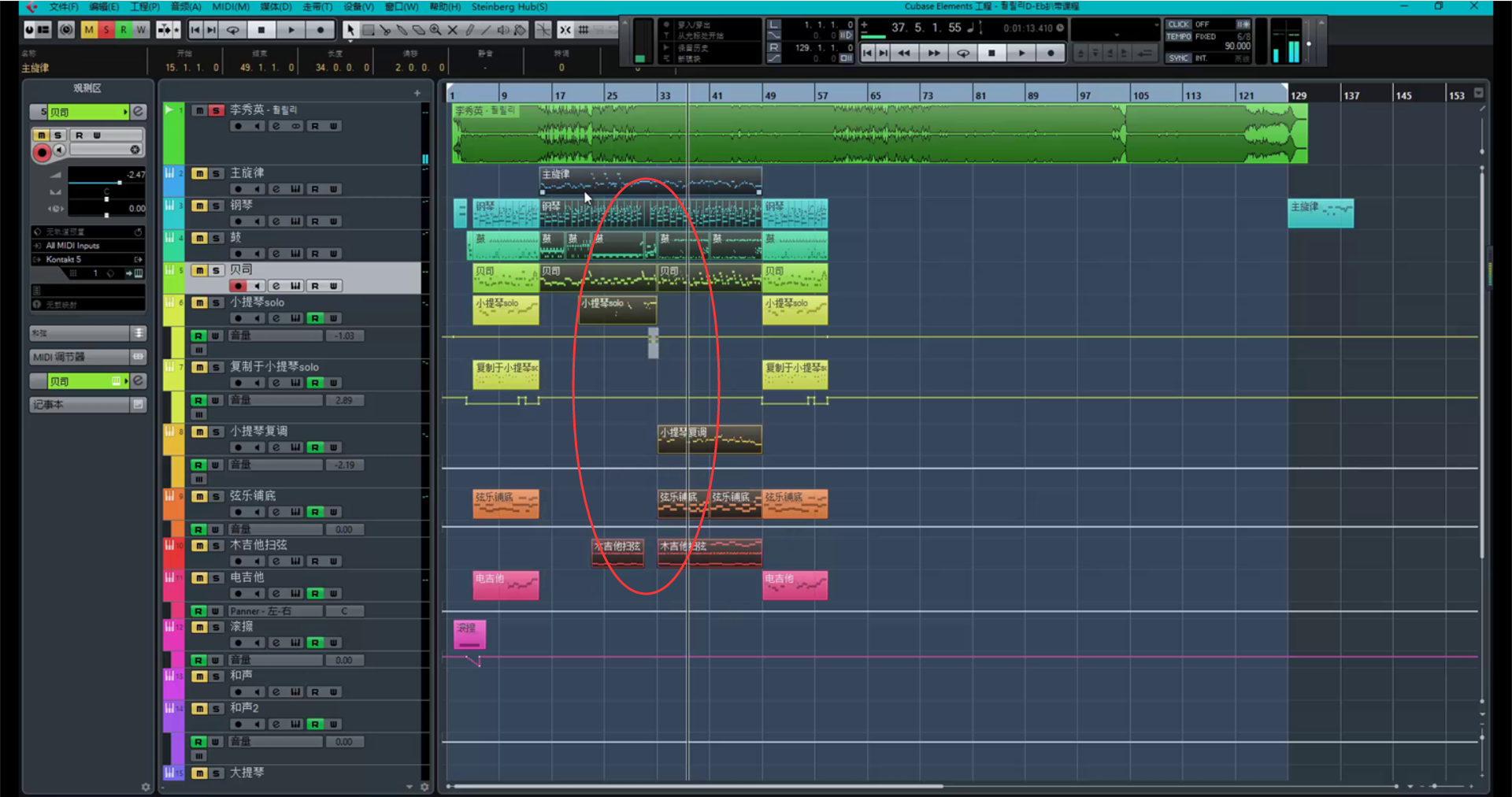Open the 编辑(E) menu
Screen dimensions: 1512x797
pyautogui.click(x=104, y=7)
